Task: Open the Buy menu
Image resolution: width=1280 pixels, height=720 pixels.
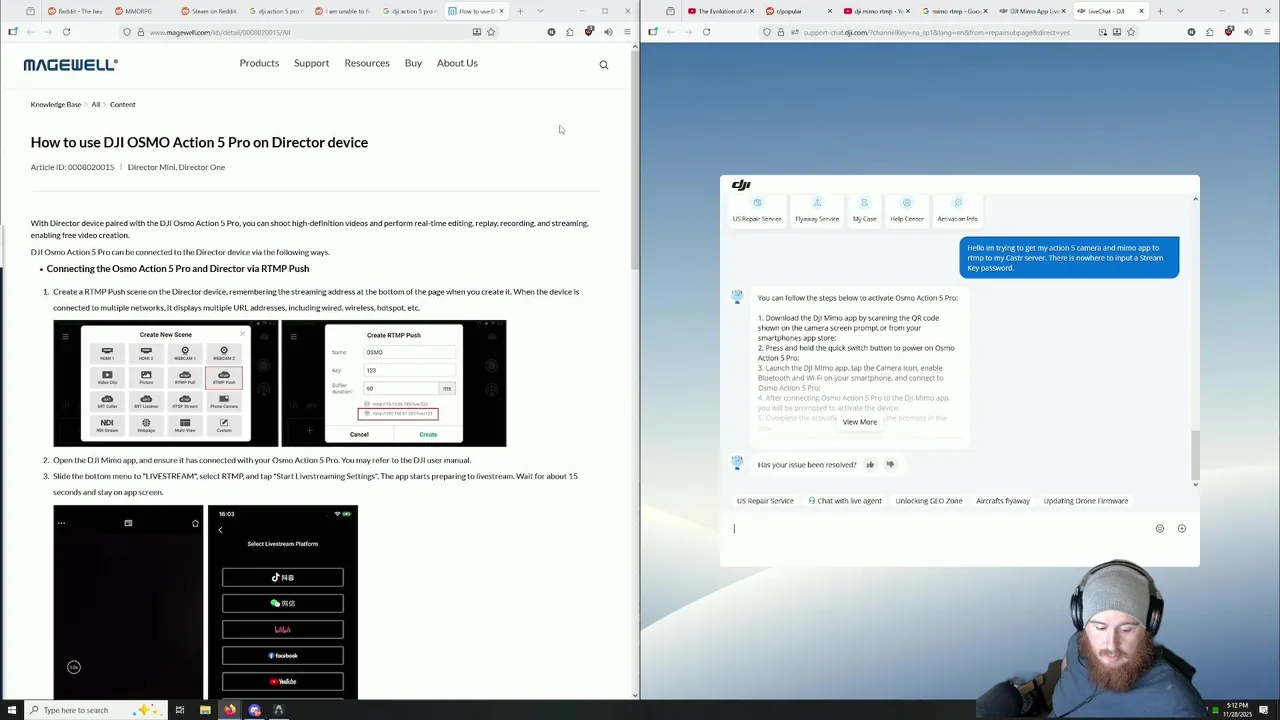Action: (x=413, y=63)
